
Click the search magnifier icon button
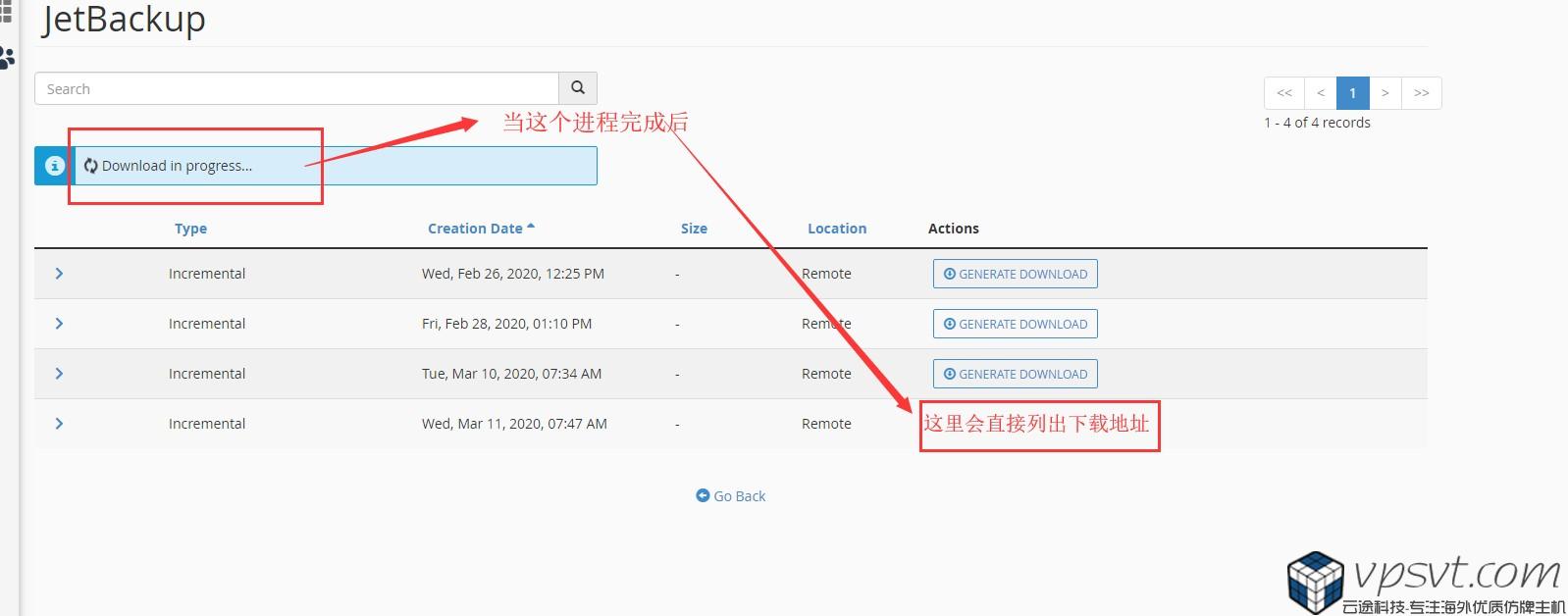coord(578,88)
